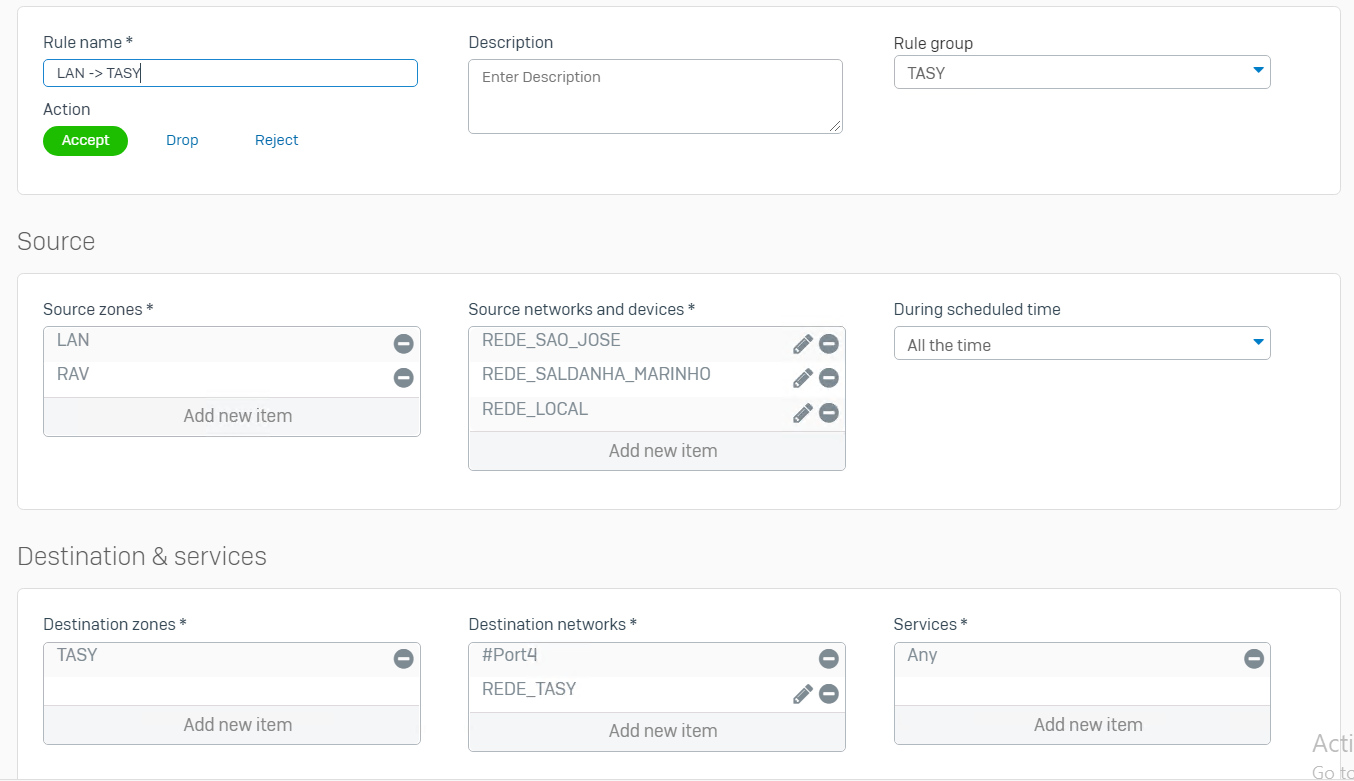Viewport: 1354px width, 781px height.
Task: Remove LAN from source zones
Action: [x=403, y=344]
